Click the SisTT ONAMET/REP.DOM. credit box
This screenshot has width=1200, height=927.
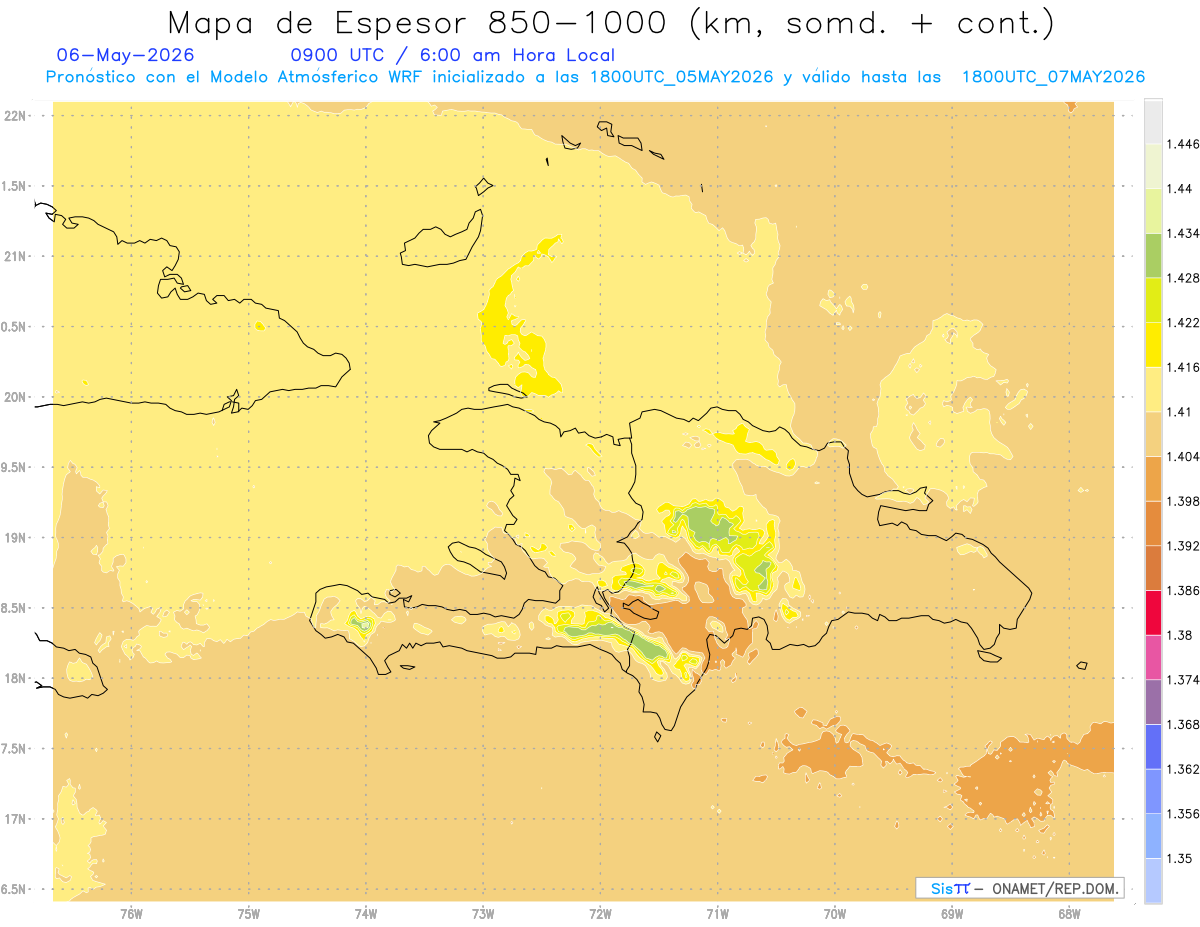[1020, 888]
